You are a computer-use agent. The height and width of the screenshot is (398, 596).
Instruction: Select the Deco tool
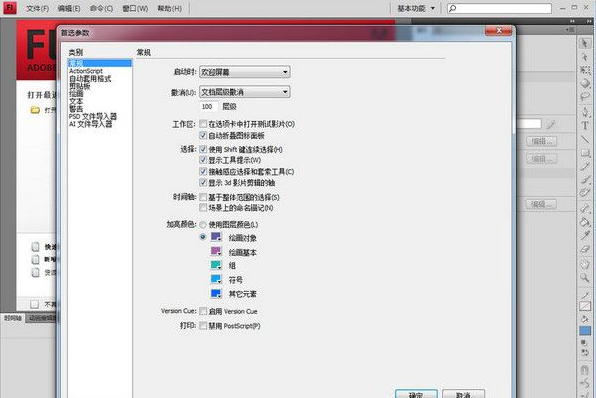[585, 192]
